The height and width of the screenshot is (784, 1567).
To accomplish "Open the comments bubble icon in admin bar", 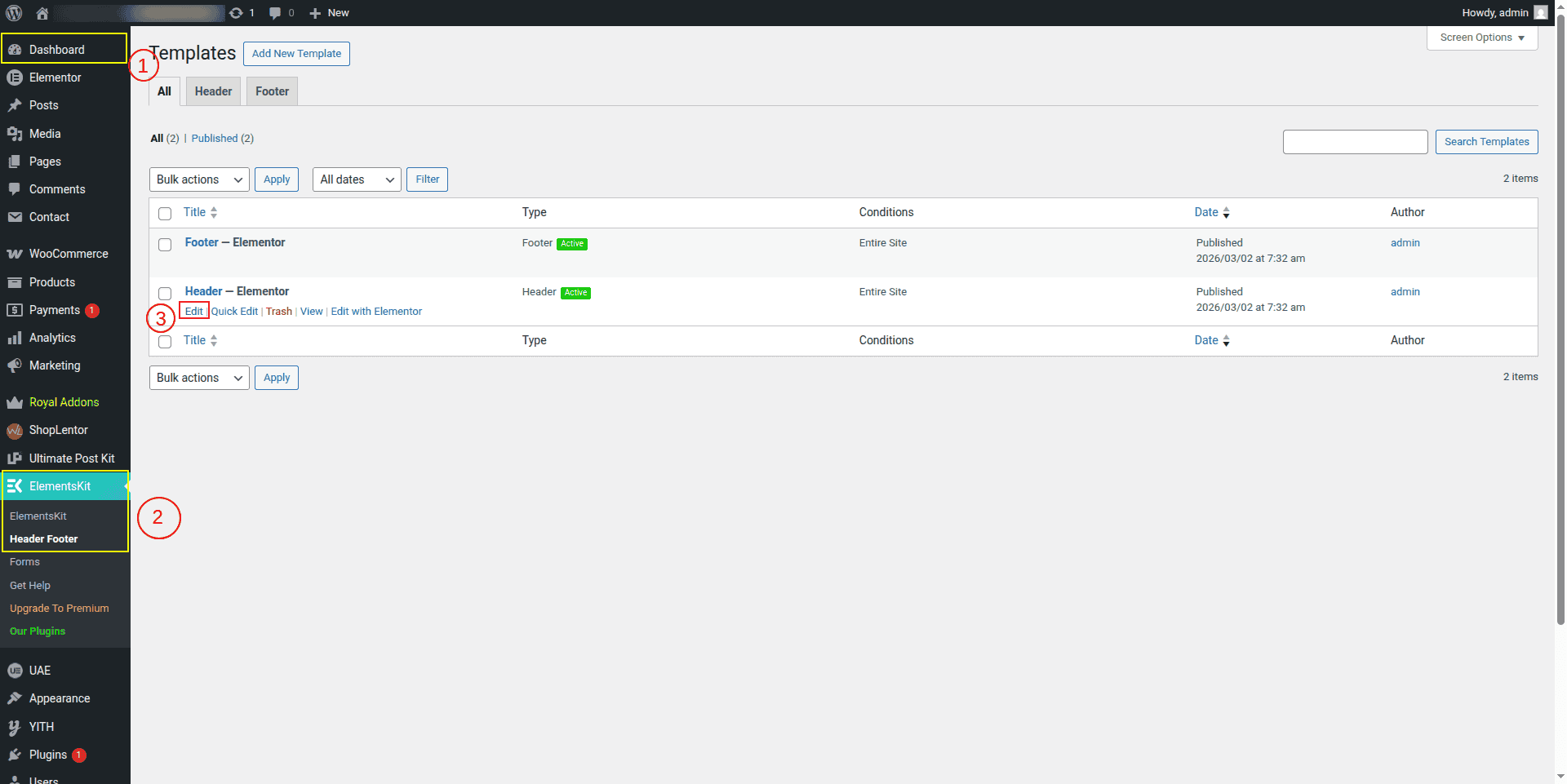I will (275, 13).
